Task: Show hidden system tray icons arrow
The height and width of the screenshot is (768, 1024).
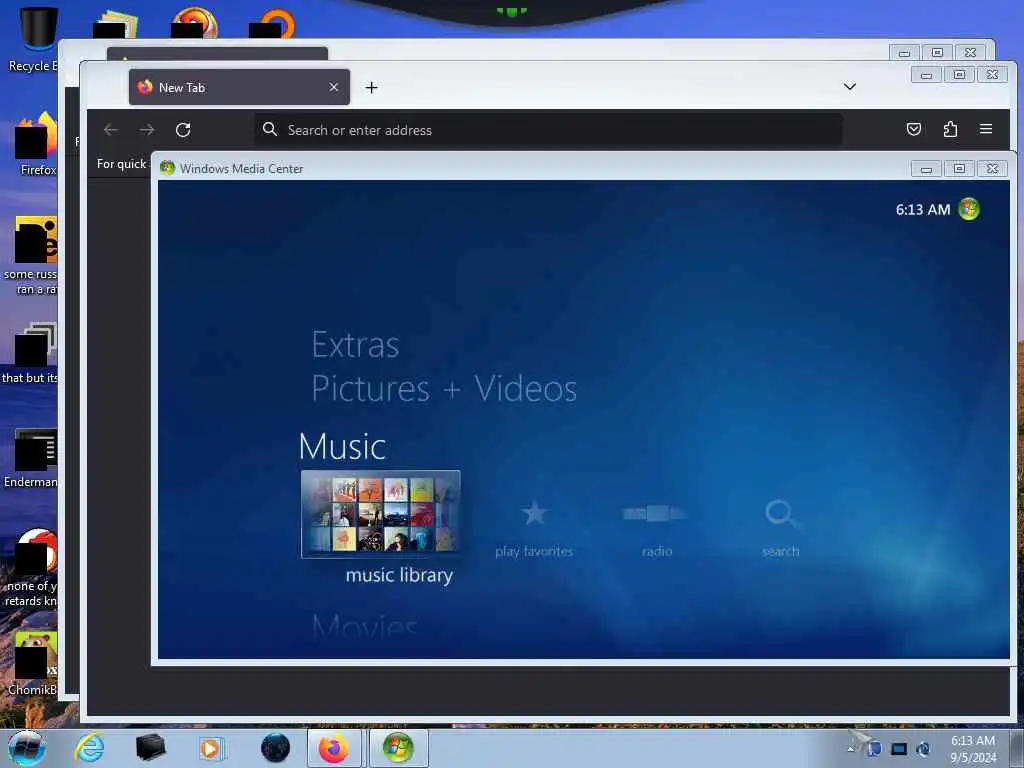Action: coord(851,749)
